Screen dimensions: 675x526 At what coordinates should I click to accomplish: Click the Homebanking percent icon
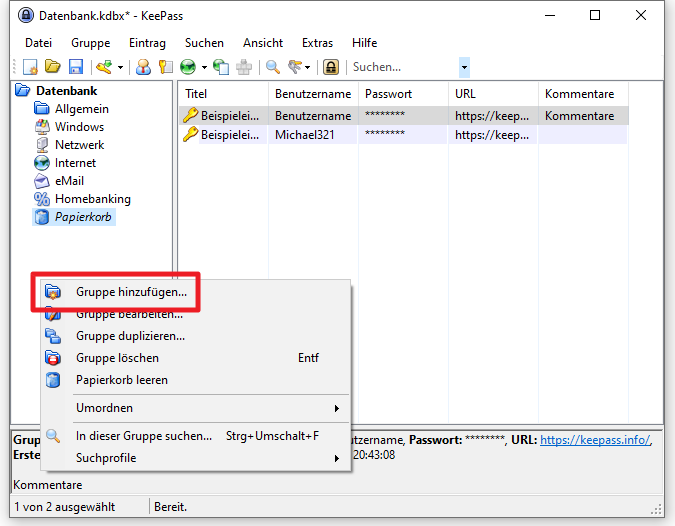click(42, 199)
